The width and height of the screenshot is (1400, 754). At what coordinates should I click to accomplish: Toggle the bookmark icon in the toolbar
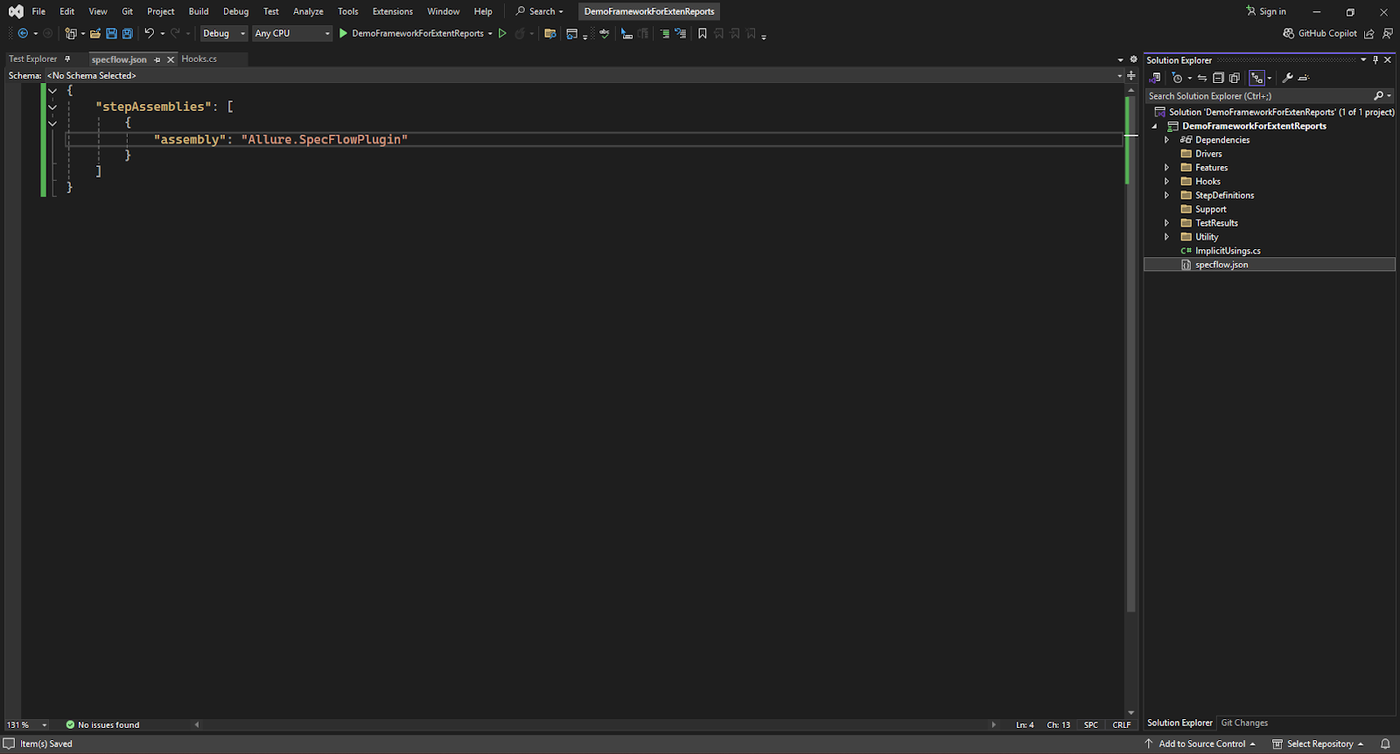[702, 33]
